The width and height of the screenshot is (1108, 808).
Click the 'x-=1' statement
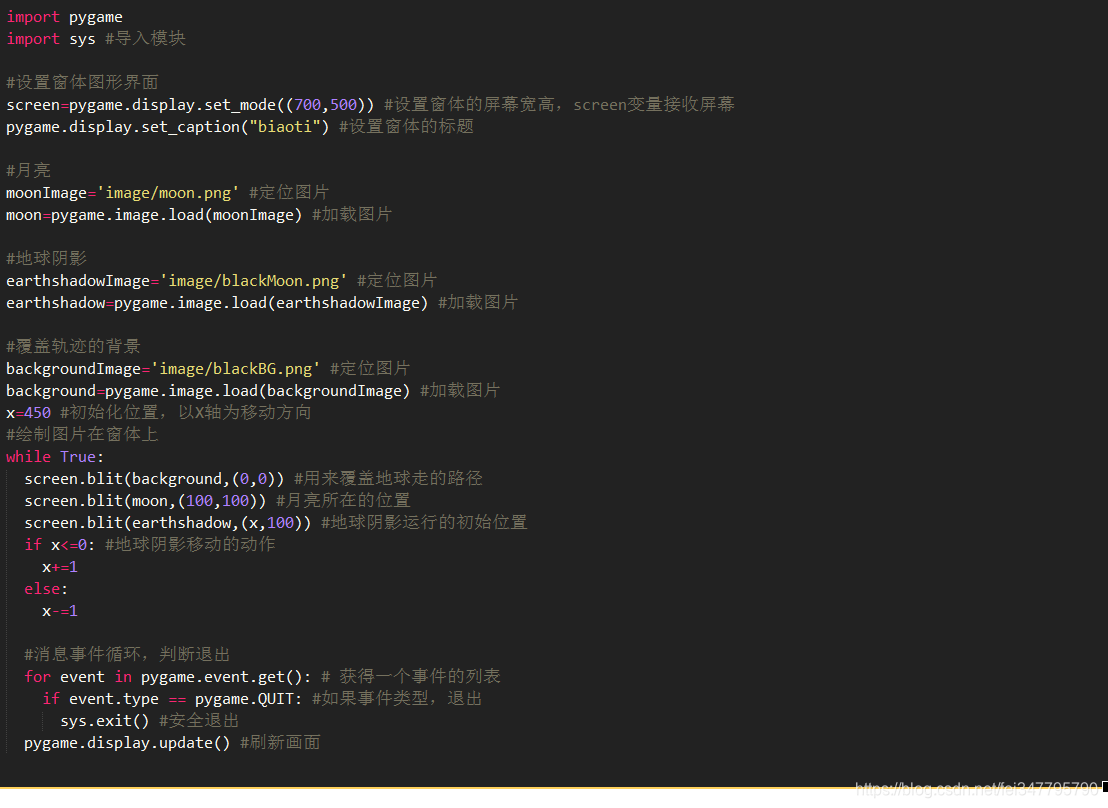[x=60, y=611]
